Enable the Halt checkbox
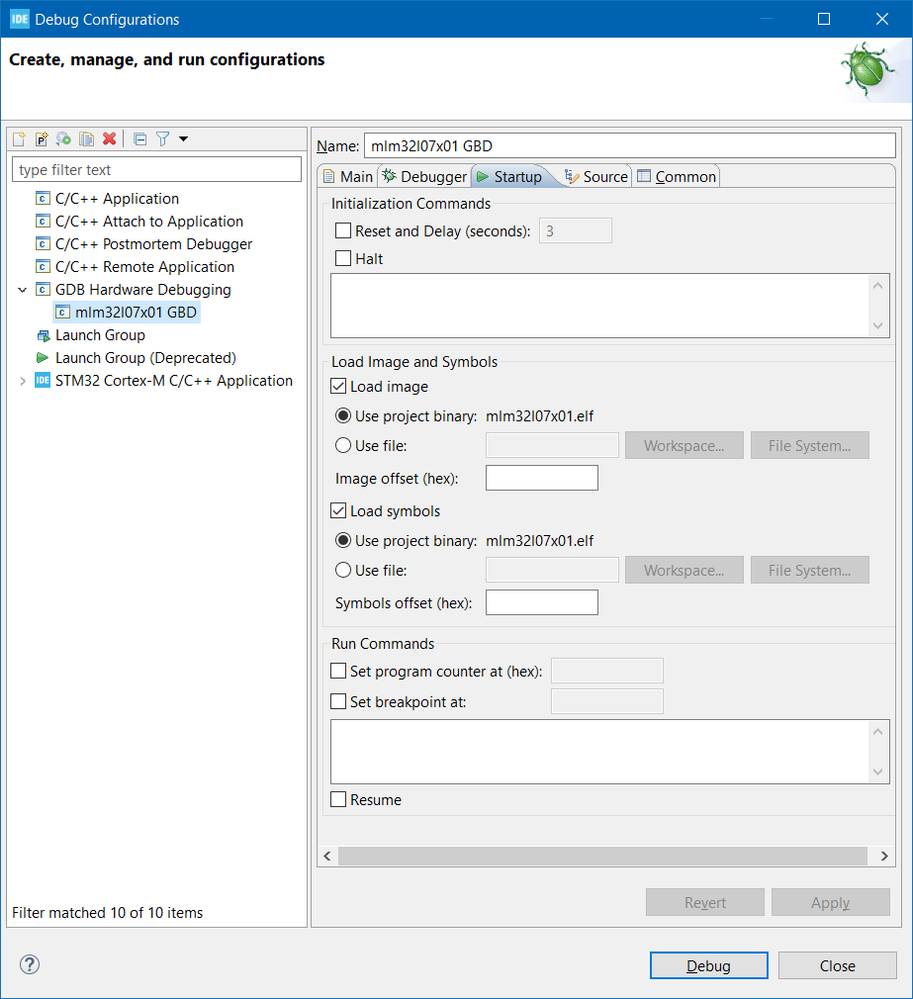Screen dimensions: 913x999 tap(343, 258)
